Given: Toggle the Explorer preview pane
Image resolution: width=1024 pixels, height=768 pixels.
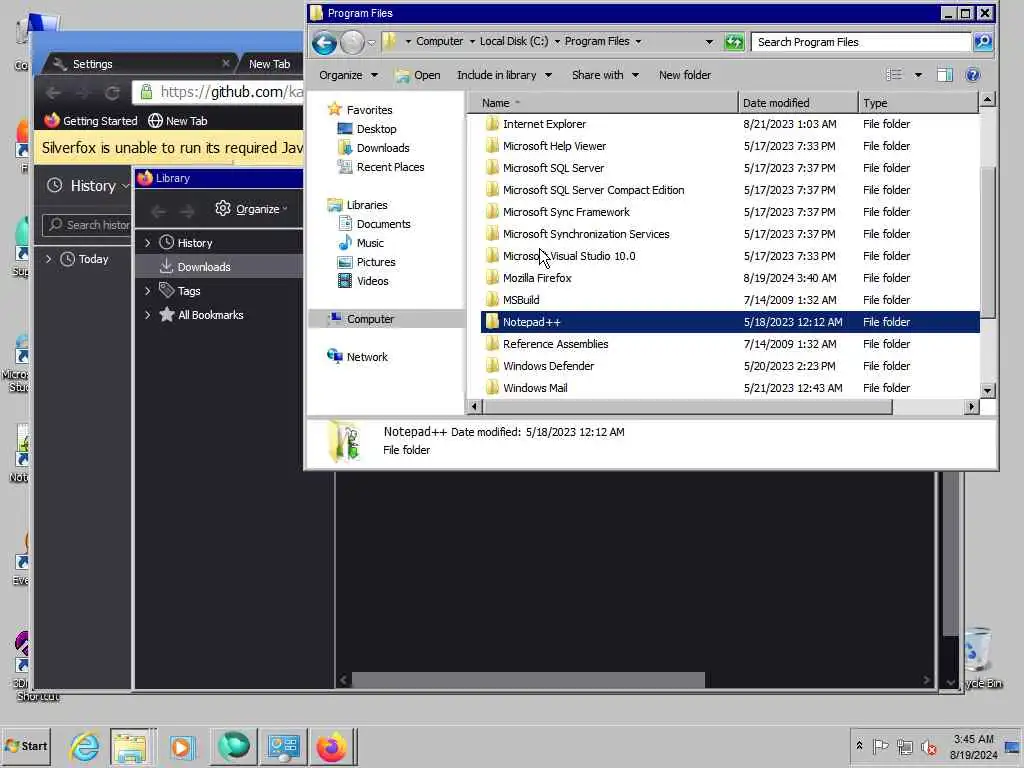Looking at the screenshot, I should click(944, 74).
